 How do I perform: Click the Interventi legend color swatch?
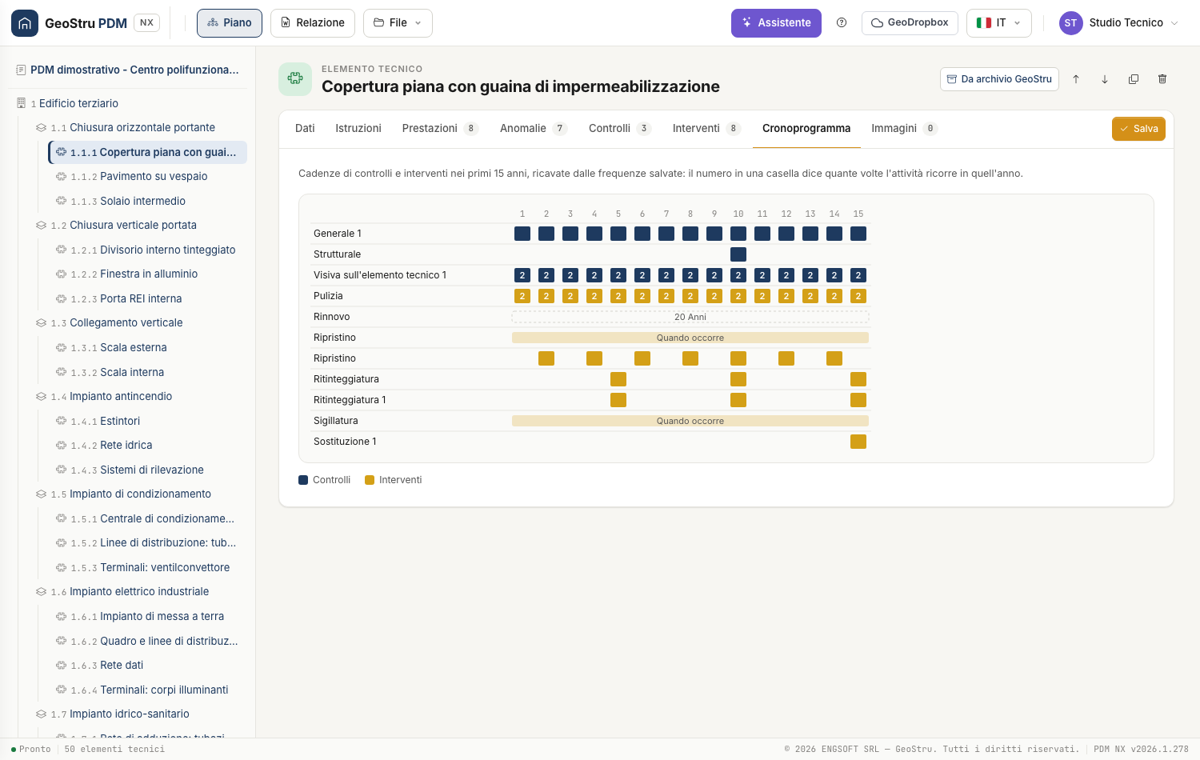(x=370, y=480)
